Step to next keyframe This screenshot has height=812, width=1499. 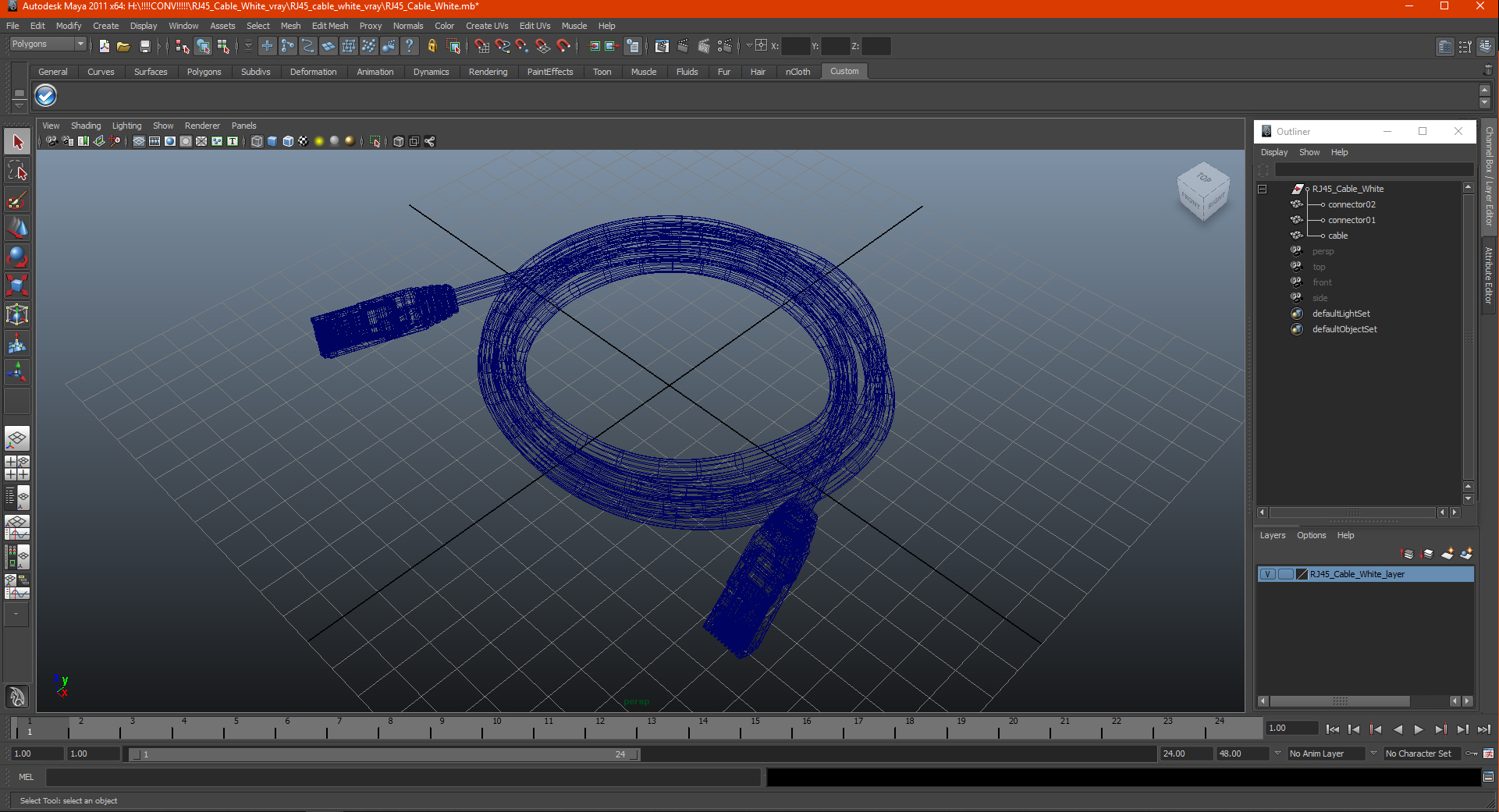click(x=1440, y=729)
